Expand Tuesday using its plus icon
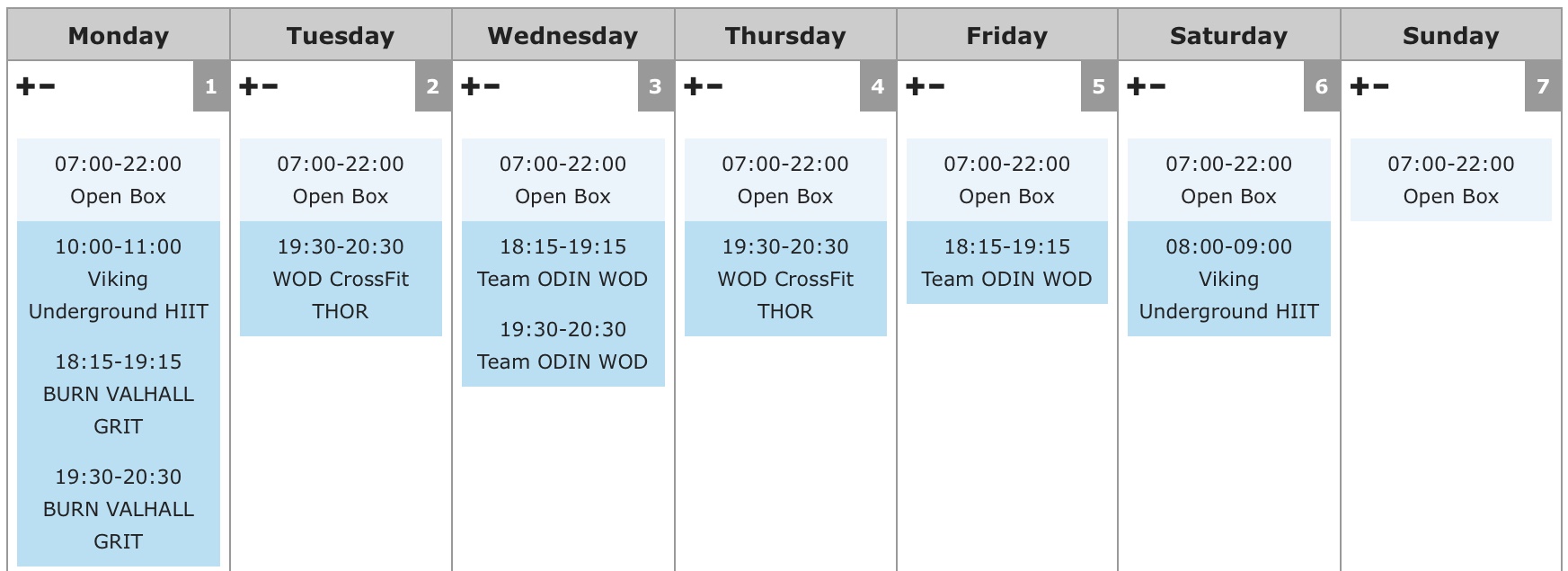This screenshot has height=571, width=1568. pos(248,86)
